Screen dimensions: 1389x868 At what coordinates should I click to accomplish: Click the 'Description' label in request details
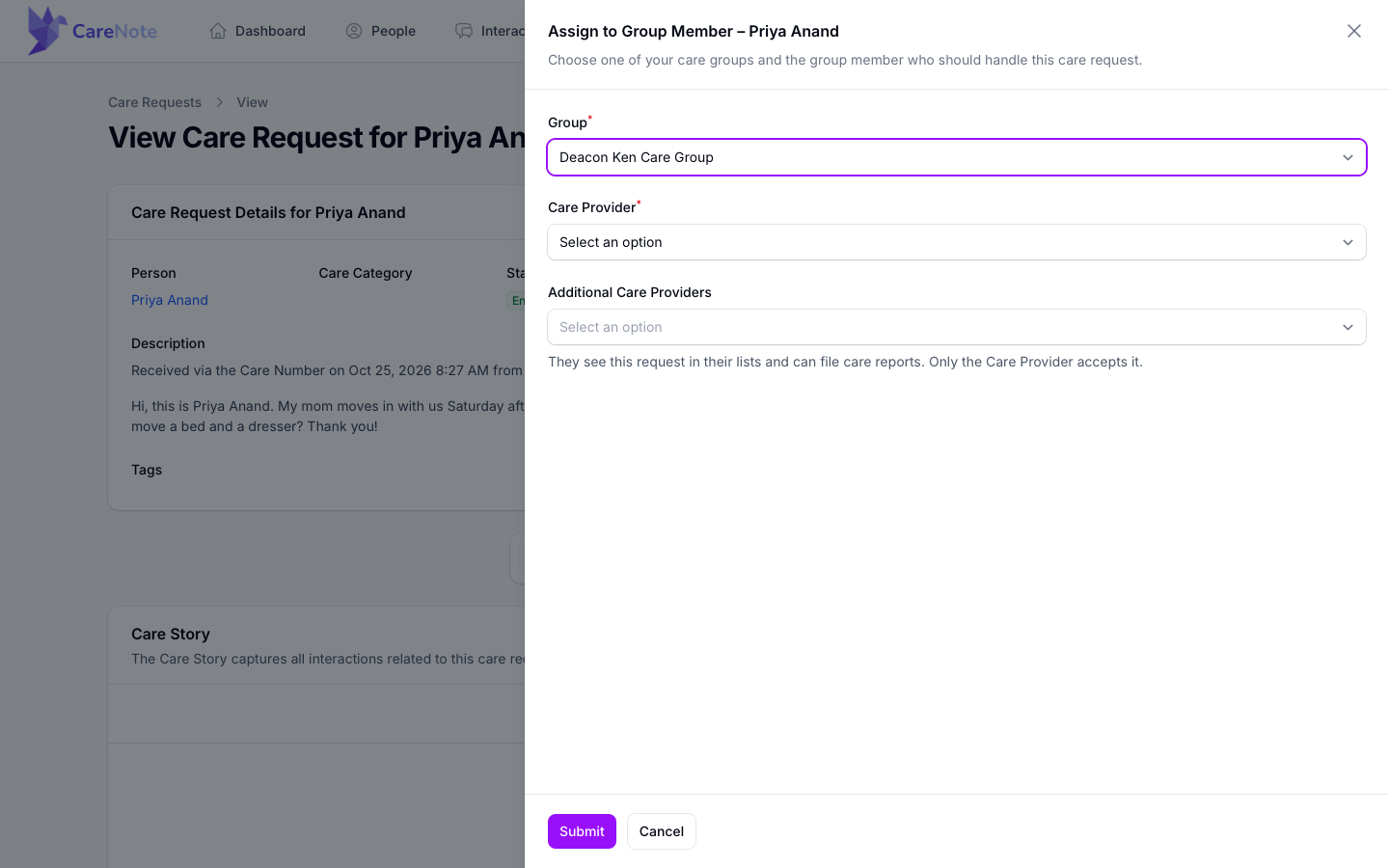tap(168, 343)
